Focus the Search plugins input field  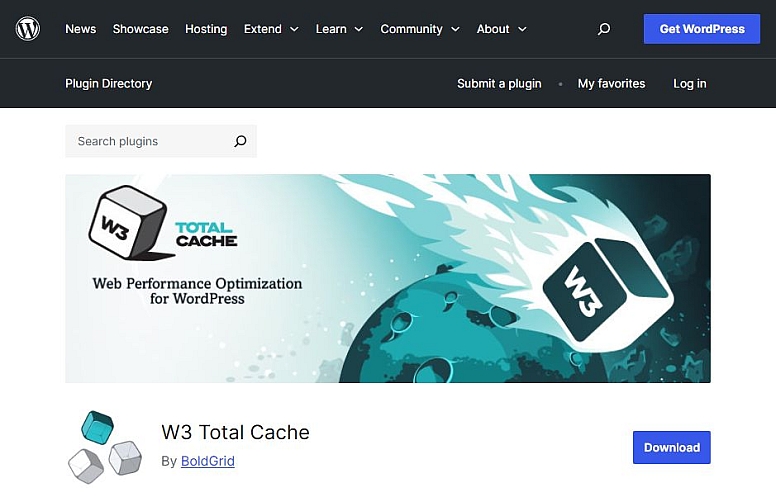pyautogui.click(x=161, y=141)
